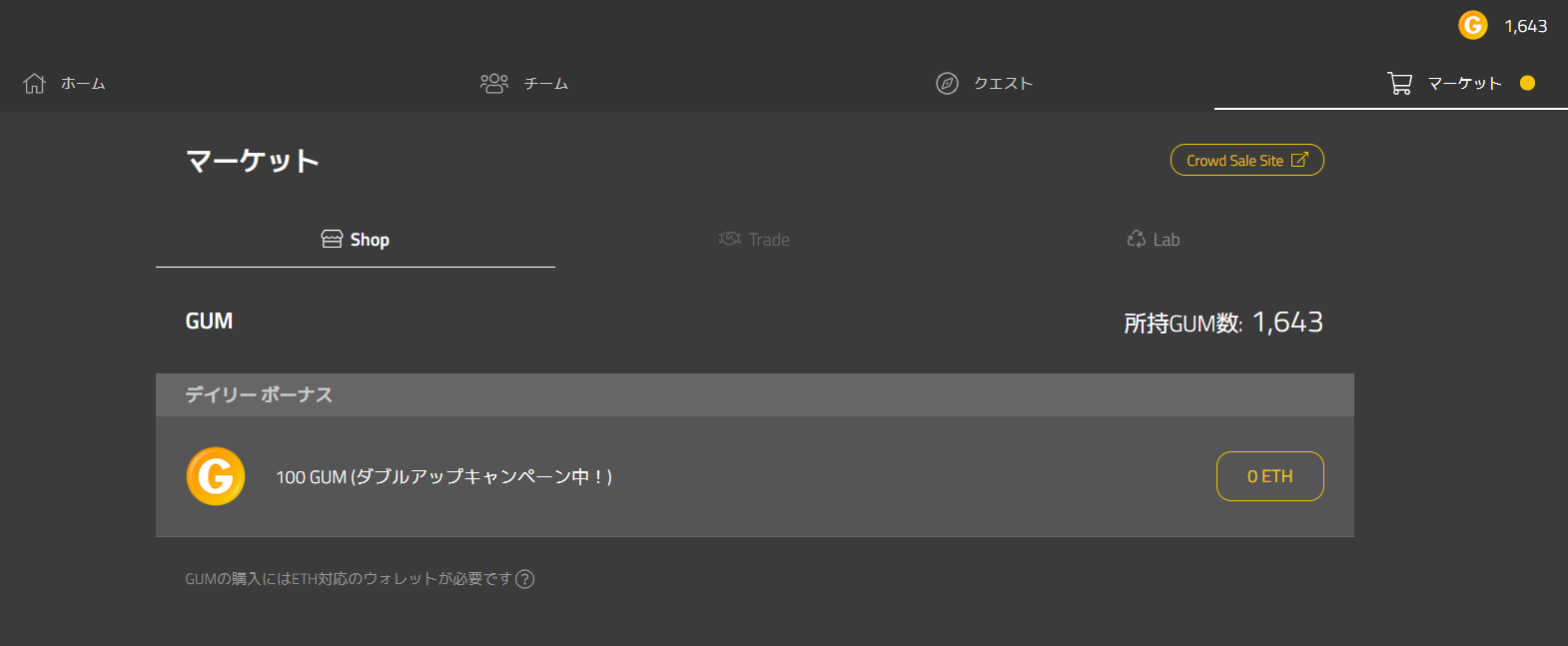
Task: Open the チーム menu item
Action: coord(546,84)
